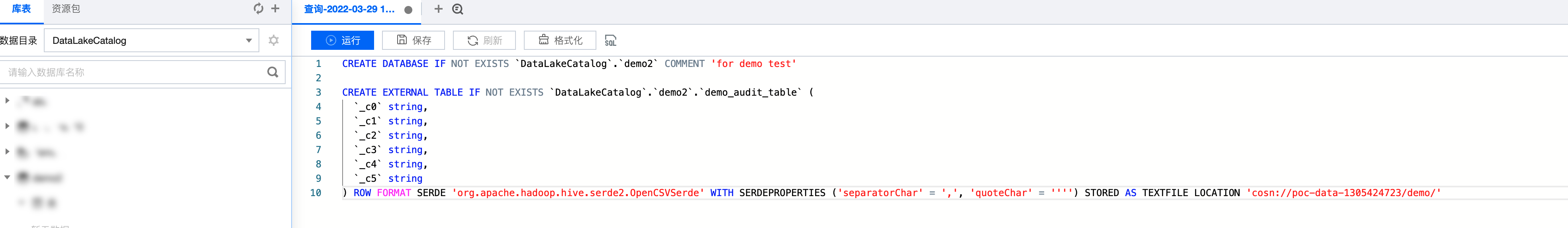Add a new query tab with plus icon
The width and height of the screenshot is (1568, 228).
tap(438, 8)
